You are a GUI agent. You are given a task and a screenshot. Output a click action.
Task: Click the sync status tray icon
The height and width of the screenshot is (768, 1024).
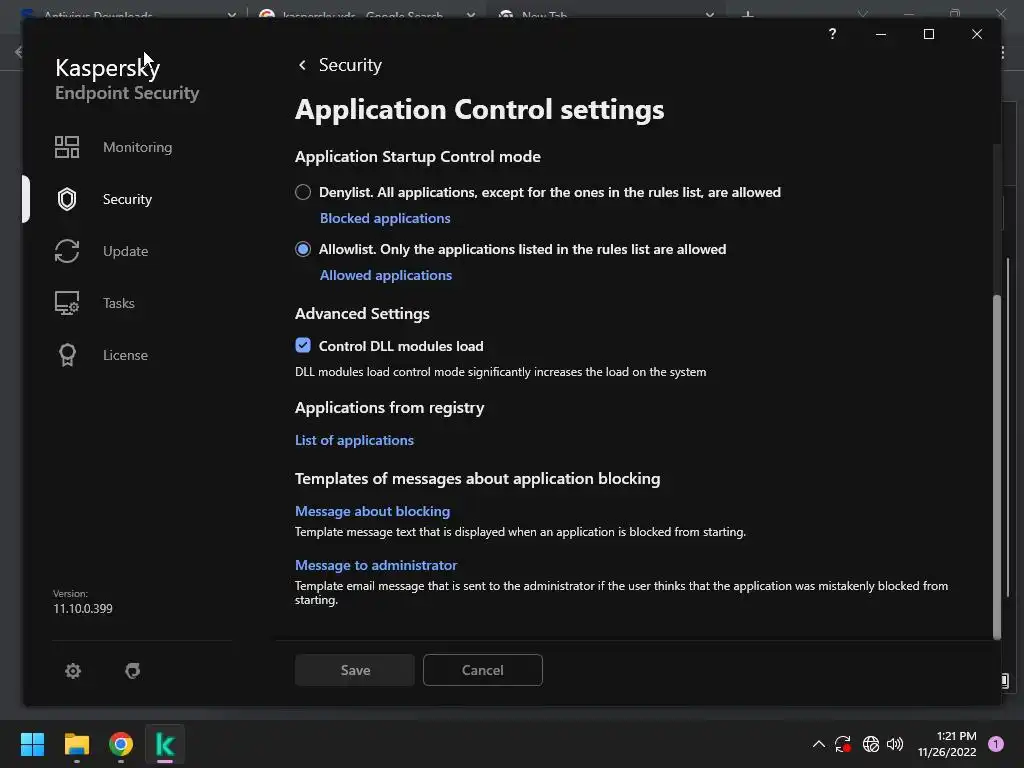842,744
